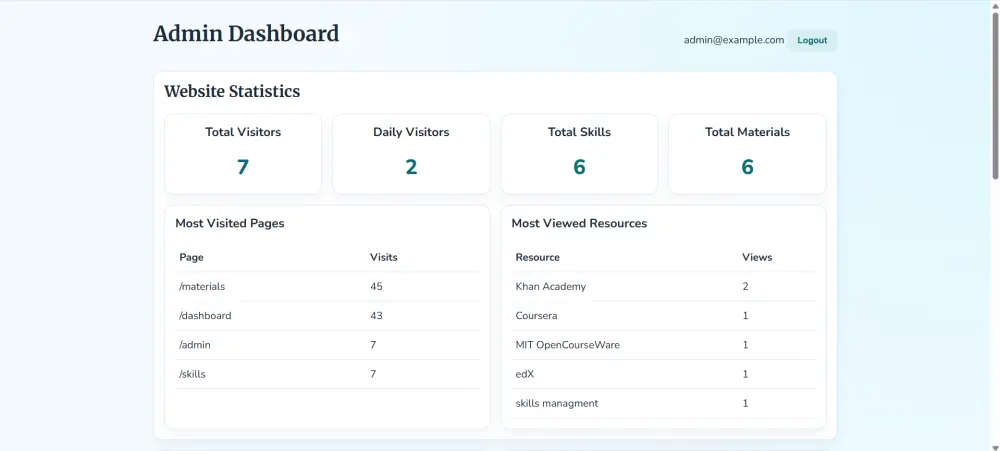Click the Resource column header
Viewport: 1000px width, 451px height.
click(x=538, y=257)
